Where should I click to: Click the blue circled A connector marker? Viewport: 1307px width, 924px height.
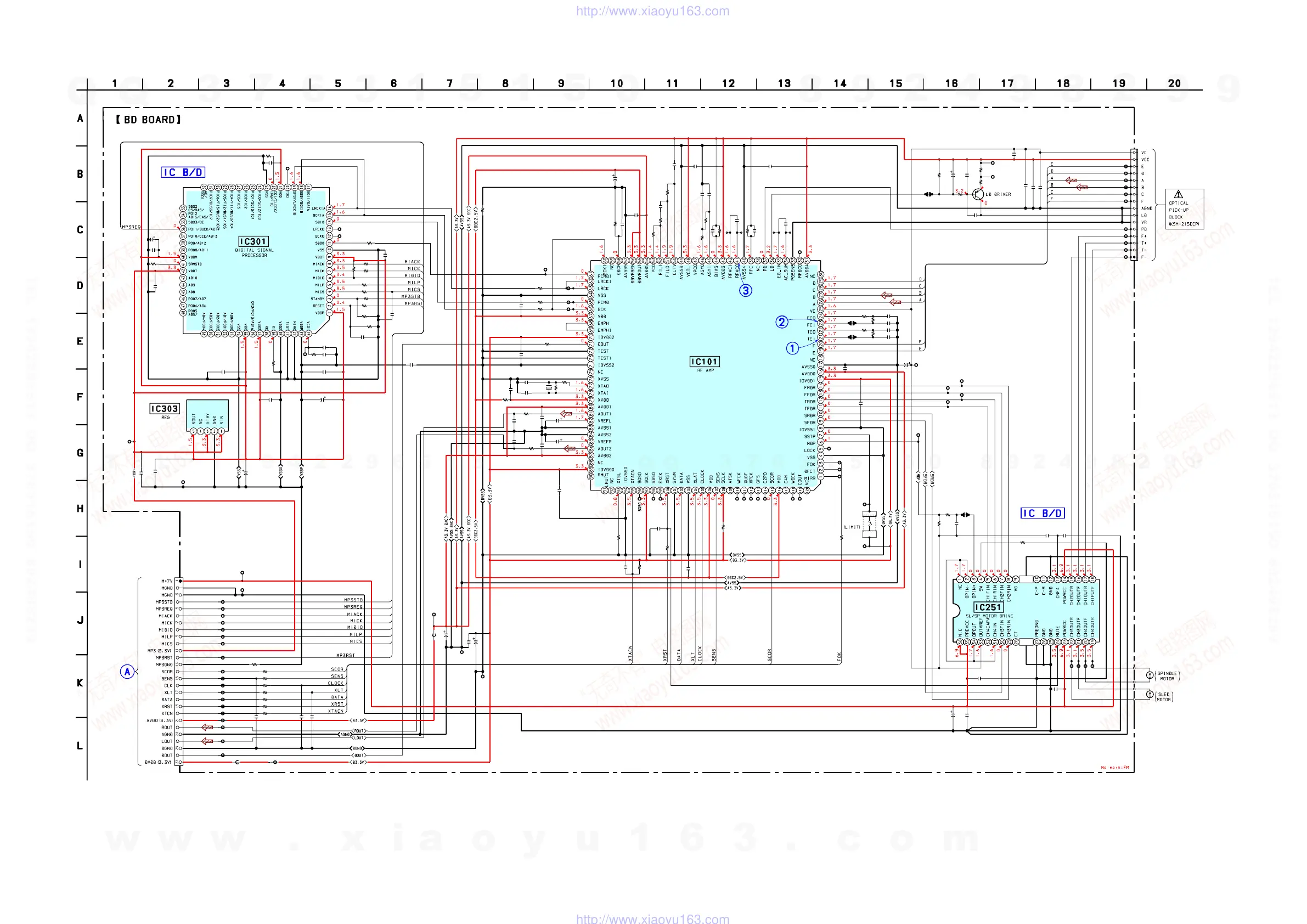pyautogui.click(x=127, y=672)
